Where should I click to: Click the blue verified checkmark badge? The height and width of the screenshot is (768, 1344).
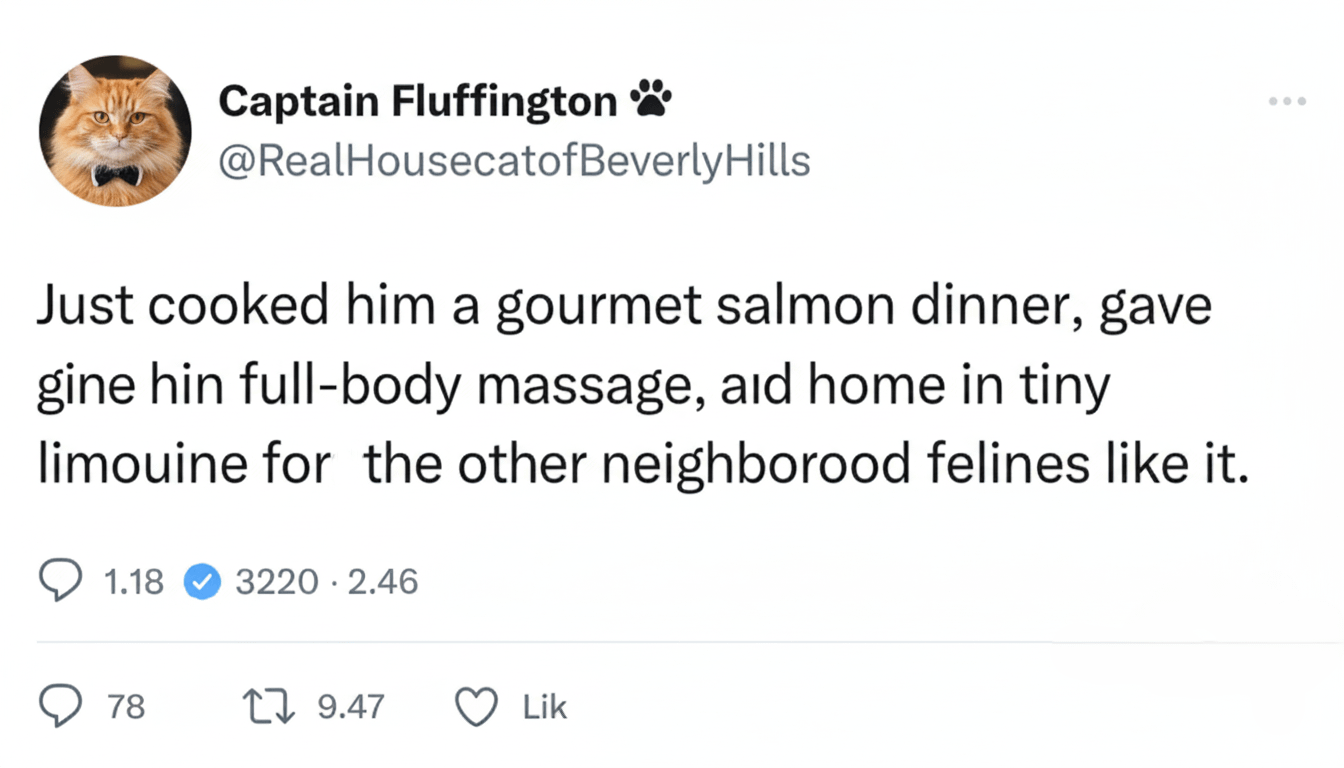[202, 581]
